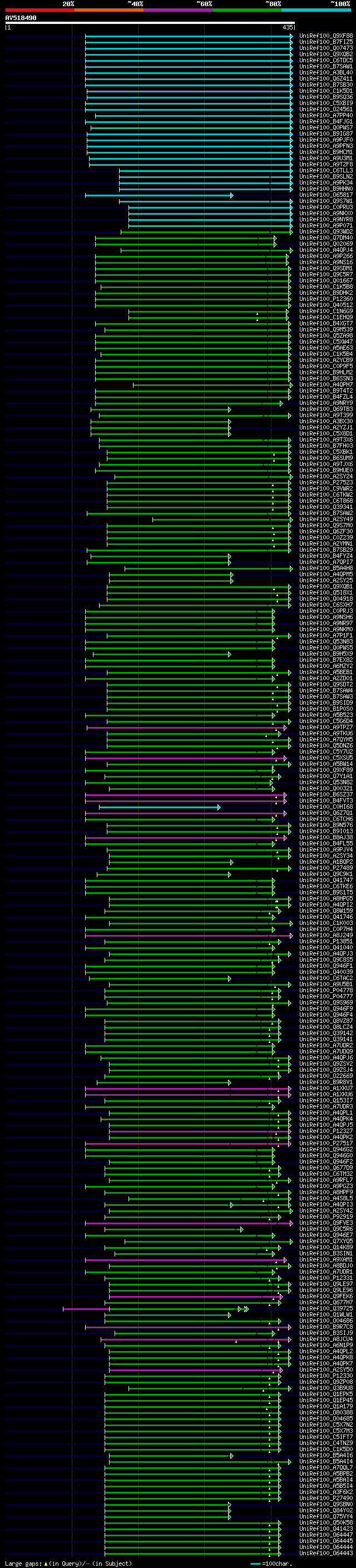
Task: Click the white query sequence ruler bar
Action: coord(150,23)
